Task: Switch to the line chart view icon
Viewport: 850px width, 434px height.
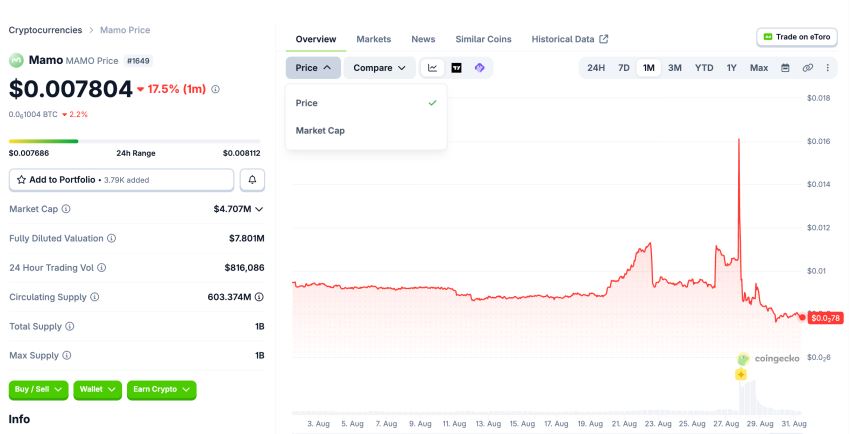Action: tap(433, 68)
